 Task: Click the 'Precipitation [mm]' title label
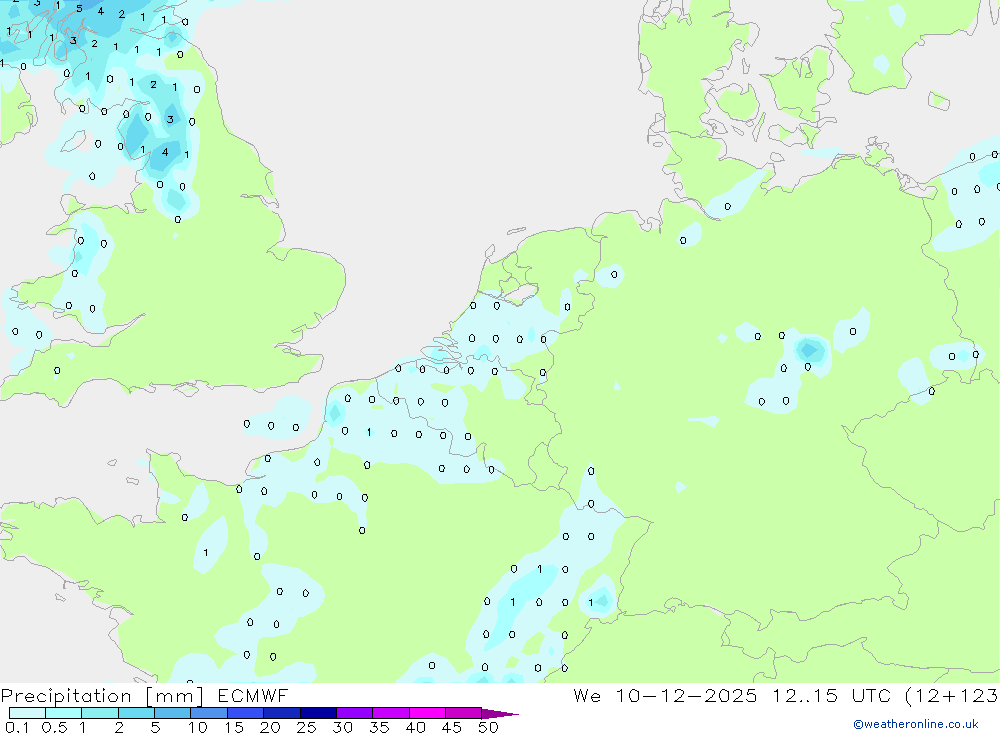pyautogui.click(x=102, y=696)
